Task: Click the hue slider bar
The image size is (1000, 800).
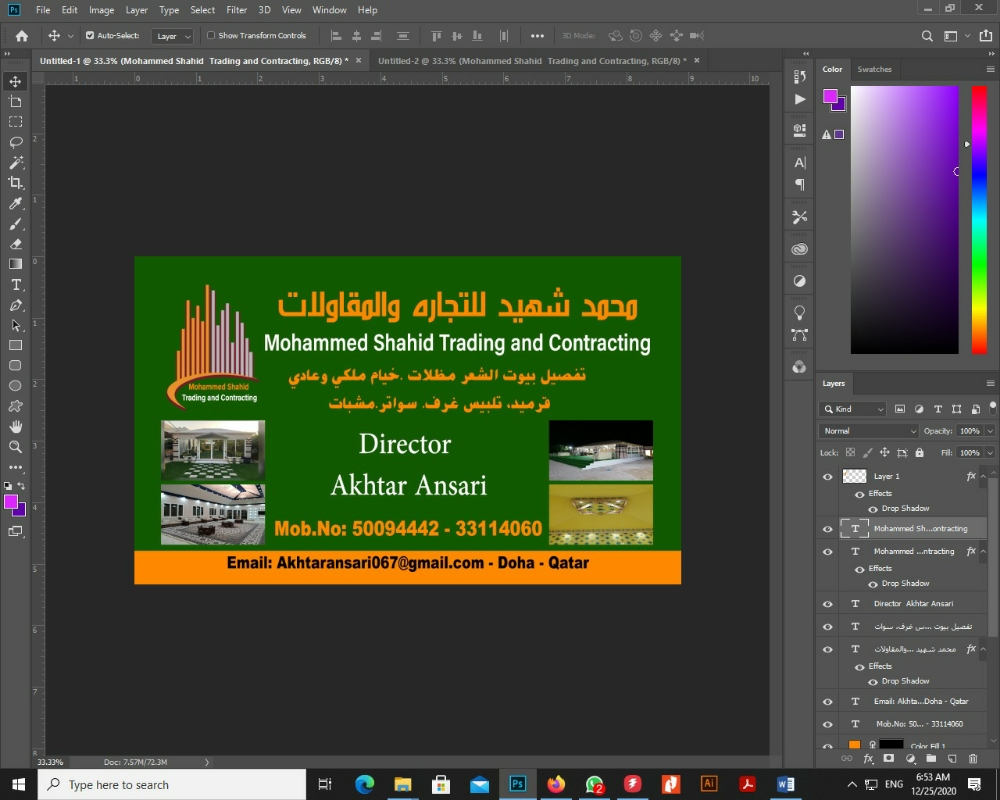Action: point(980,220)
